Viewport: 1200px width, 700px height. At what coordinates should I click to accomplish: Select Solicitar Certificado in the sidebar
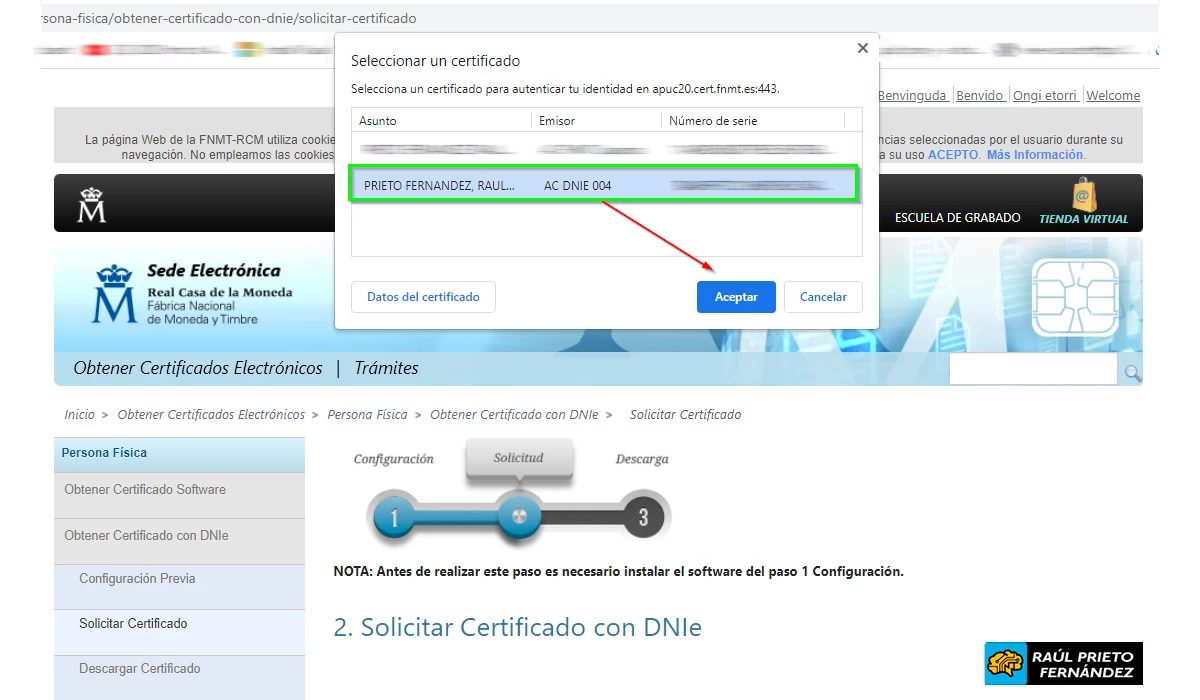click(x=131, y=623)
